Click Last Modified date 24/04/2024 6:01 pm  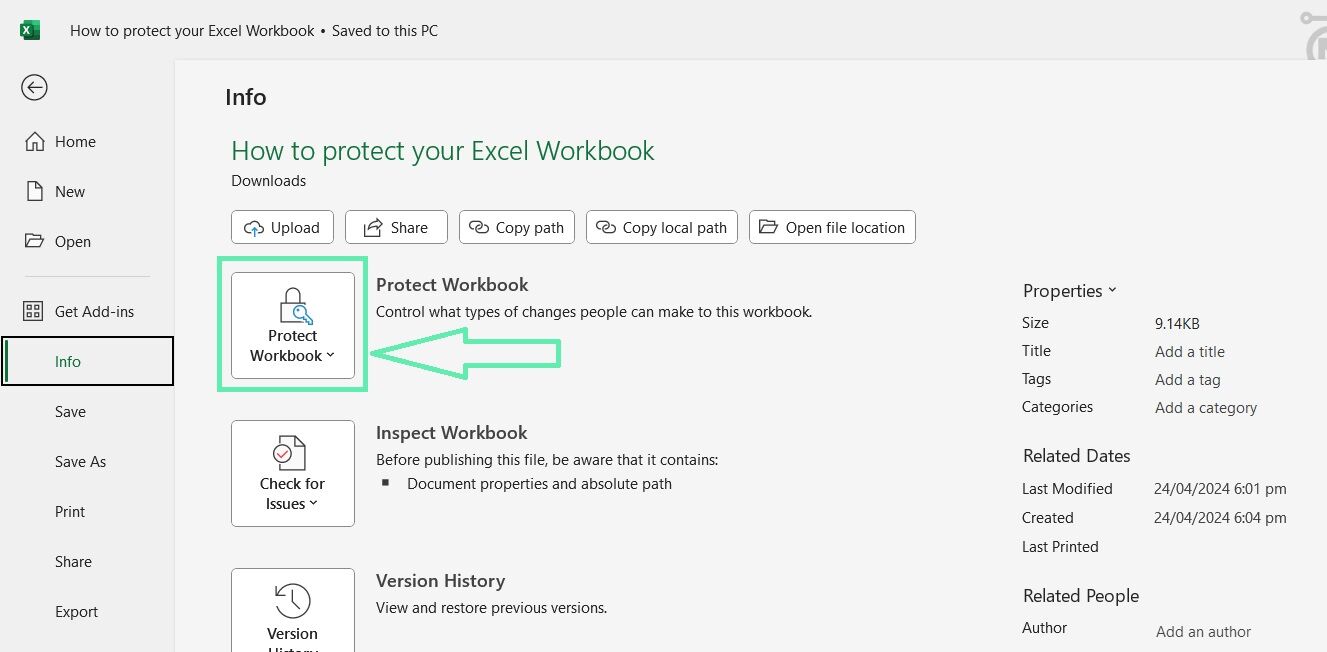tap(1220, 489)
